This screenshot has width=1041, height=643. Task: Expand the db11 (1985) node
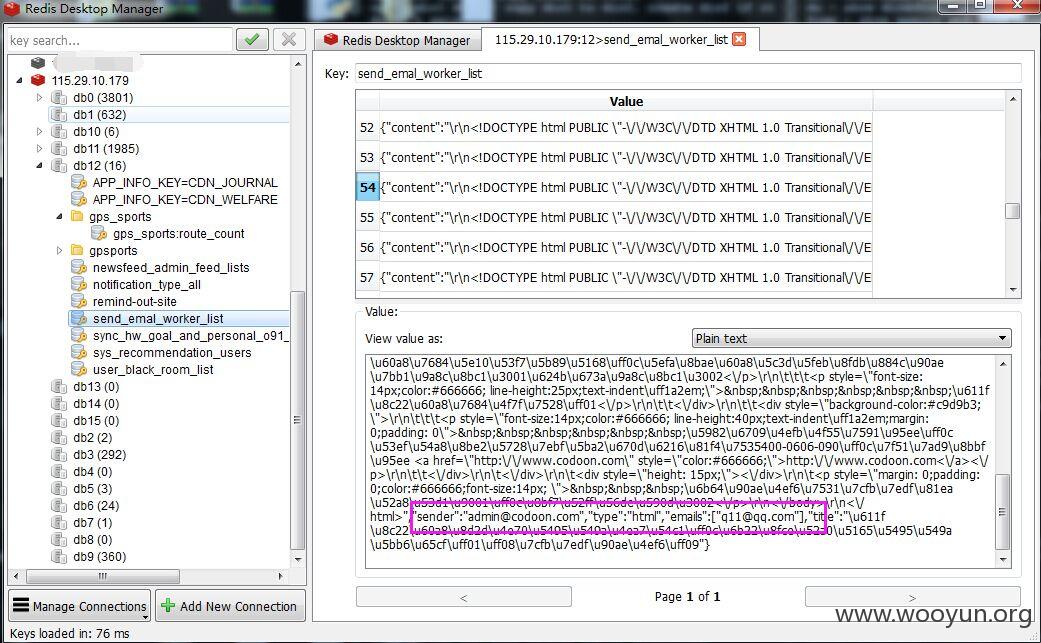39,149
